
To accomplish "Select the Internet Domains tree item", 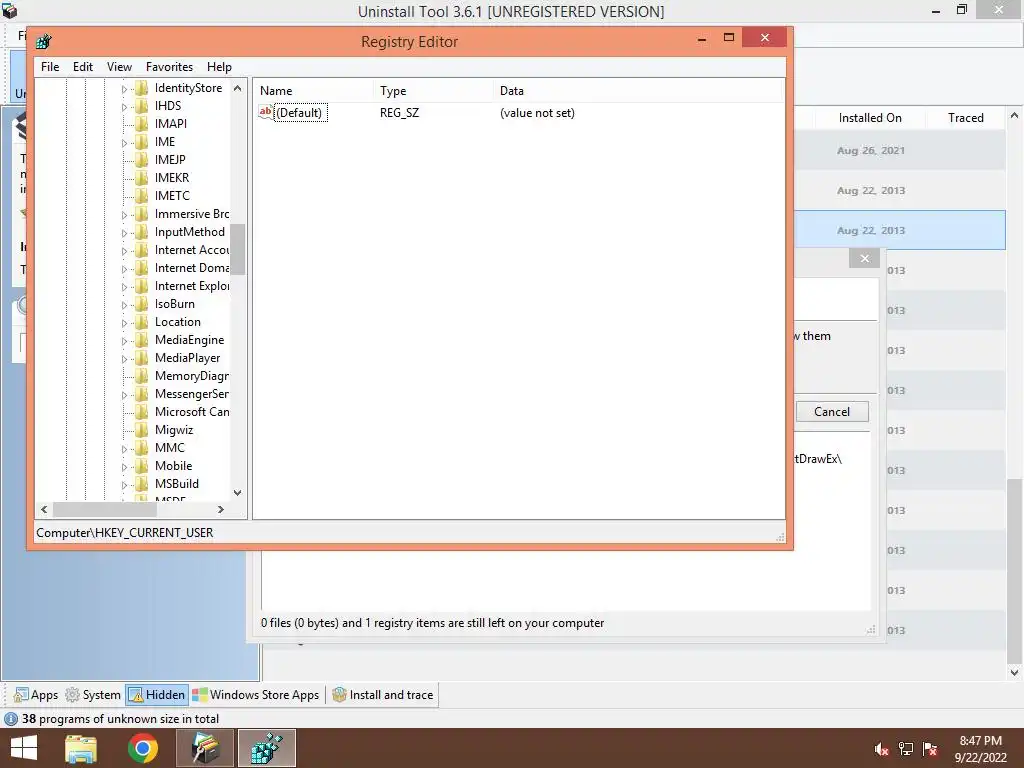I will point(191,268).
